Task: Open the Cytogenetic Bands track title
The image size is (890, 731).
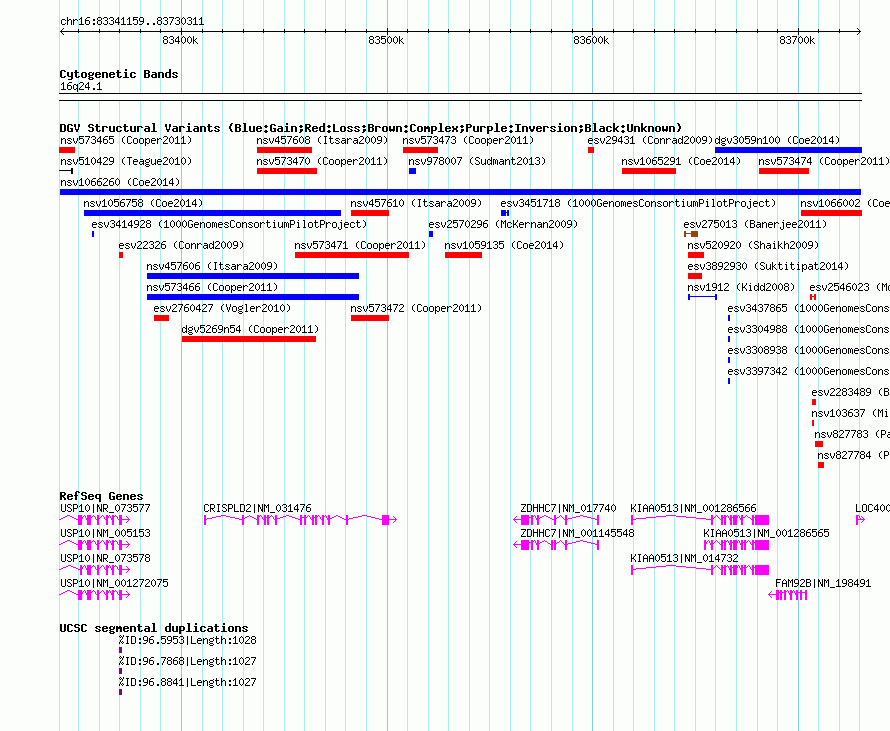Action: (119, 74)
